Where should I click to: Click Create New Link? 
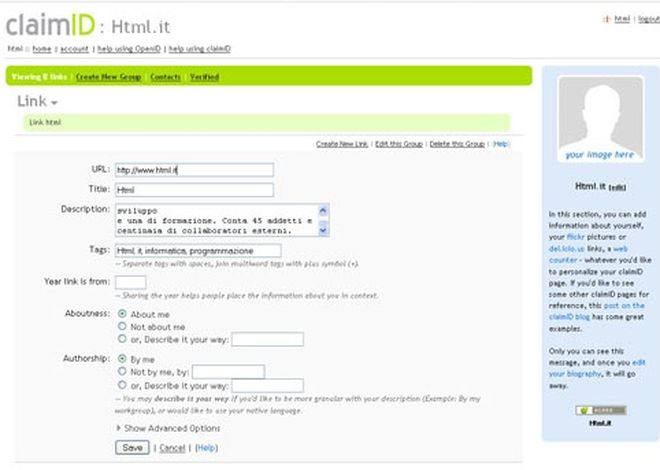click(x=342, y=144)
